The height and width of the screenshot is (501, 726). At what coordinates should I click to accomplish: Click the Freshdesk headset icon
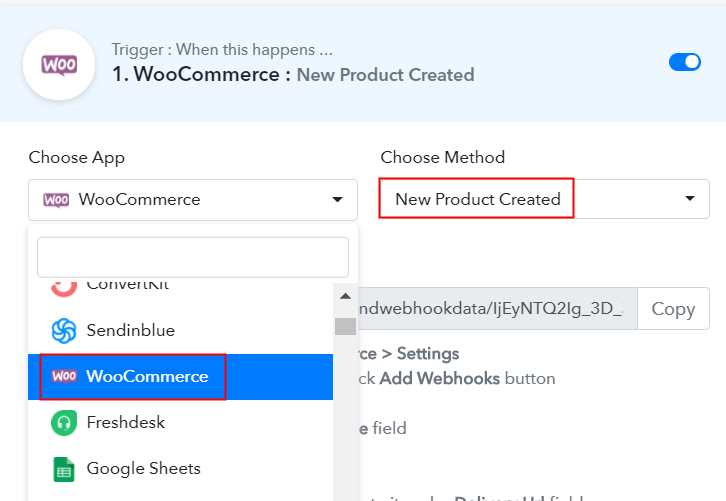click(64, 422)
